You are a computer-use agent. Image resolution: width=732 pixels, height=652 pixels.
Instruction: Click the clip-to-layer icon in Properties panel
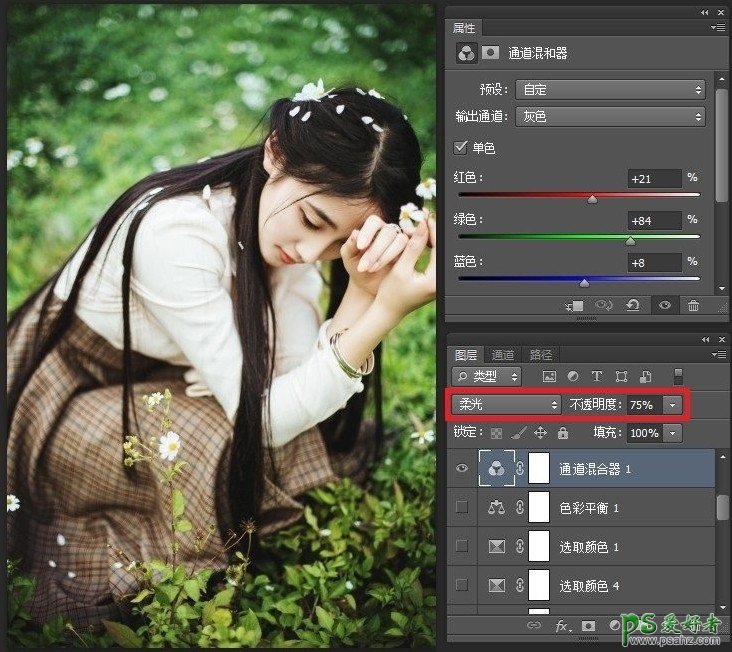point(575,306)
